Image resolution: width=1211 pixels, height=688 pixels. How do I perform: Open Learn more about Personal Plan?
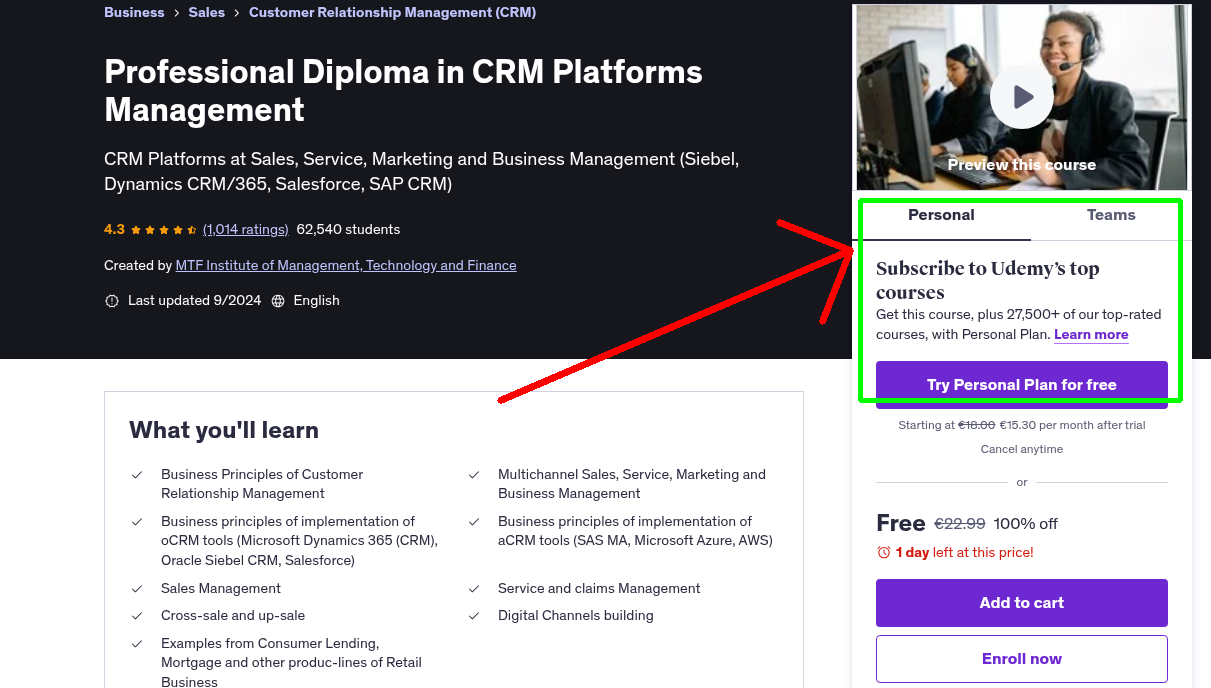1091,334
